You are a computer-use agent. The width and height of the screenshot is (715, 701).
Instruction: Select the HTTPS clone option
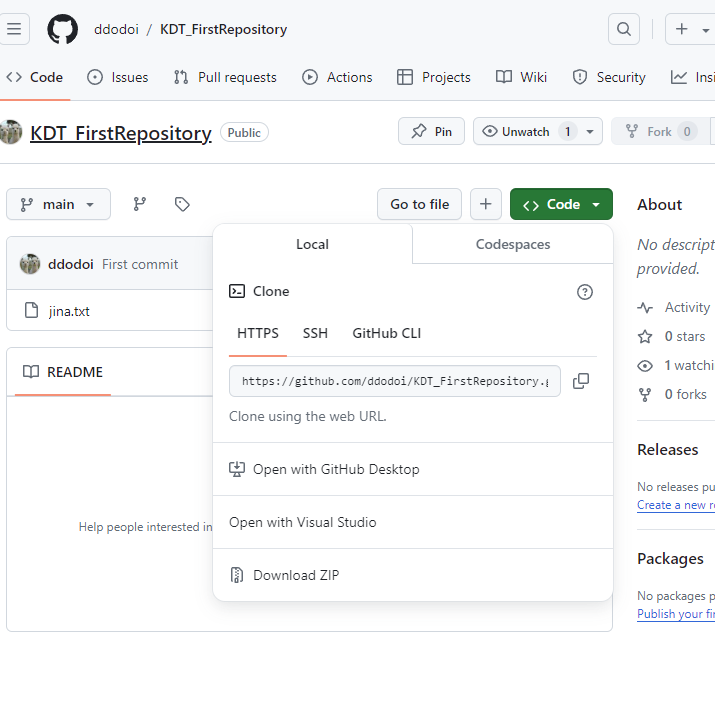point(258,333)
